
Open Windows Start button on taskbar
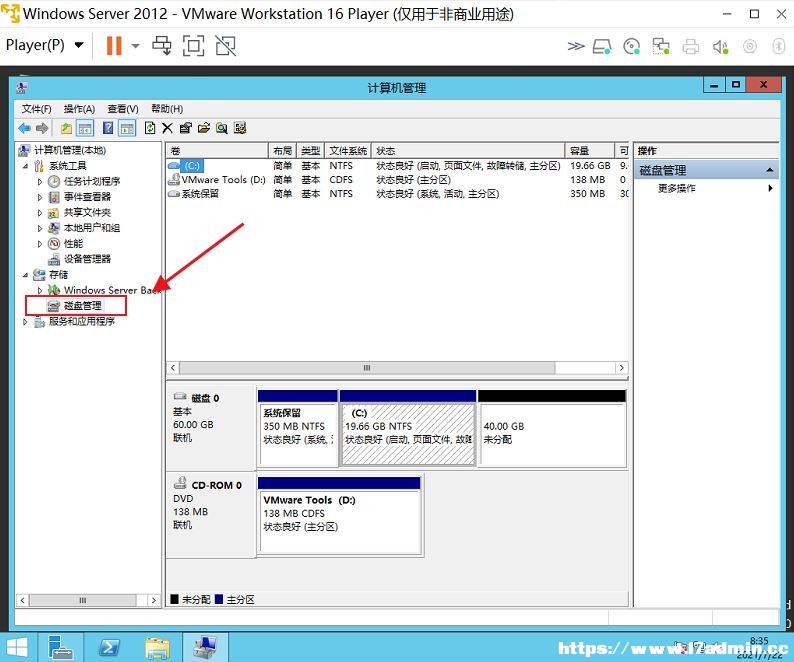point(16,648)
